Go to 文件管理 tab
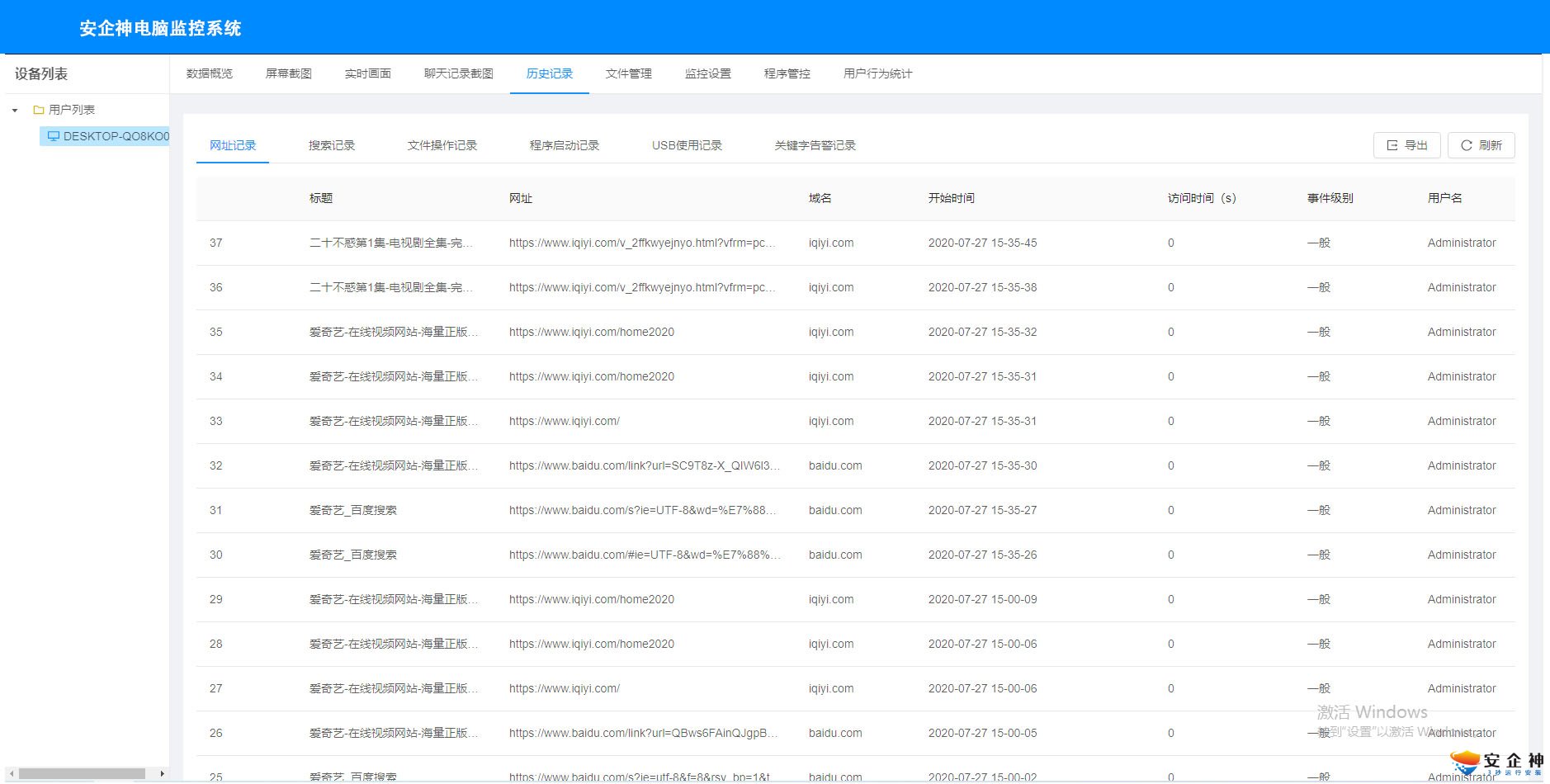This screenshot has height=784, width=1550. [x=629, y=73]
